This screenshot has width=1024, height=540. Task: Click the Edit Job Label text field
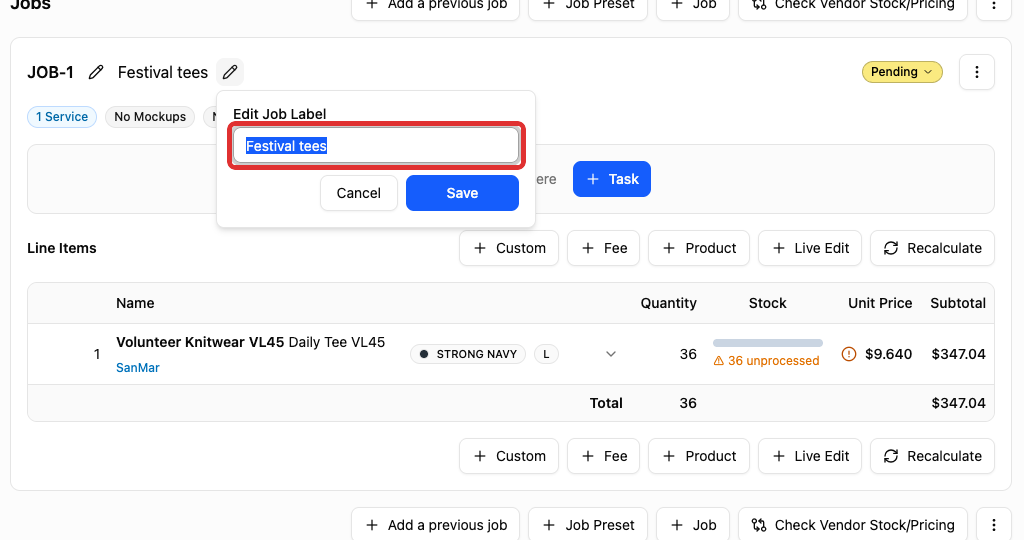coord(376,146)
